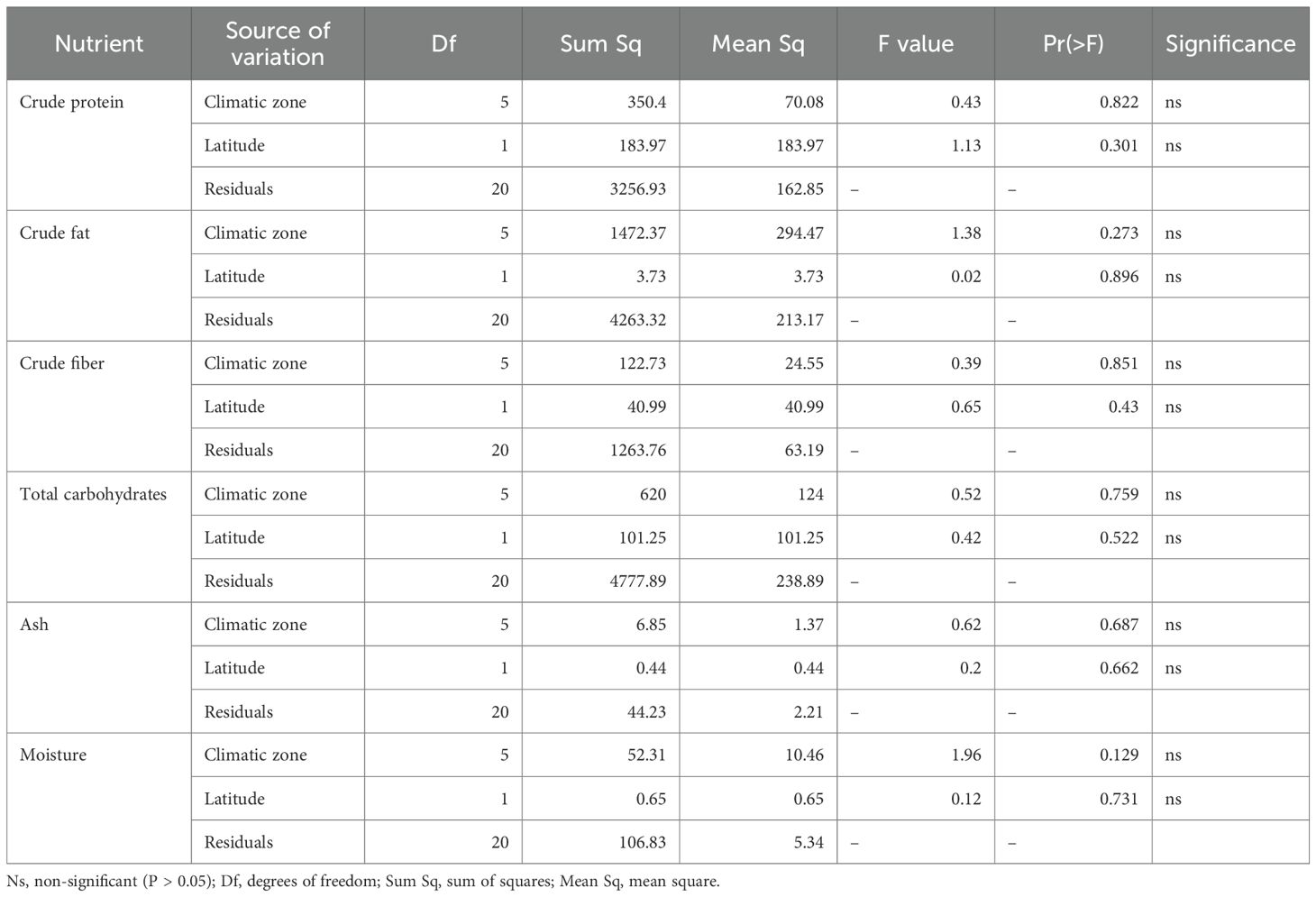Click the F value column header
This screenshot has width=1316, height=897.
tap(916, 43)
